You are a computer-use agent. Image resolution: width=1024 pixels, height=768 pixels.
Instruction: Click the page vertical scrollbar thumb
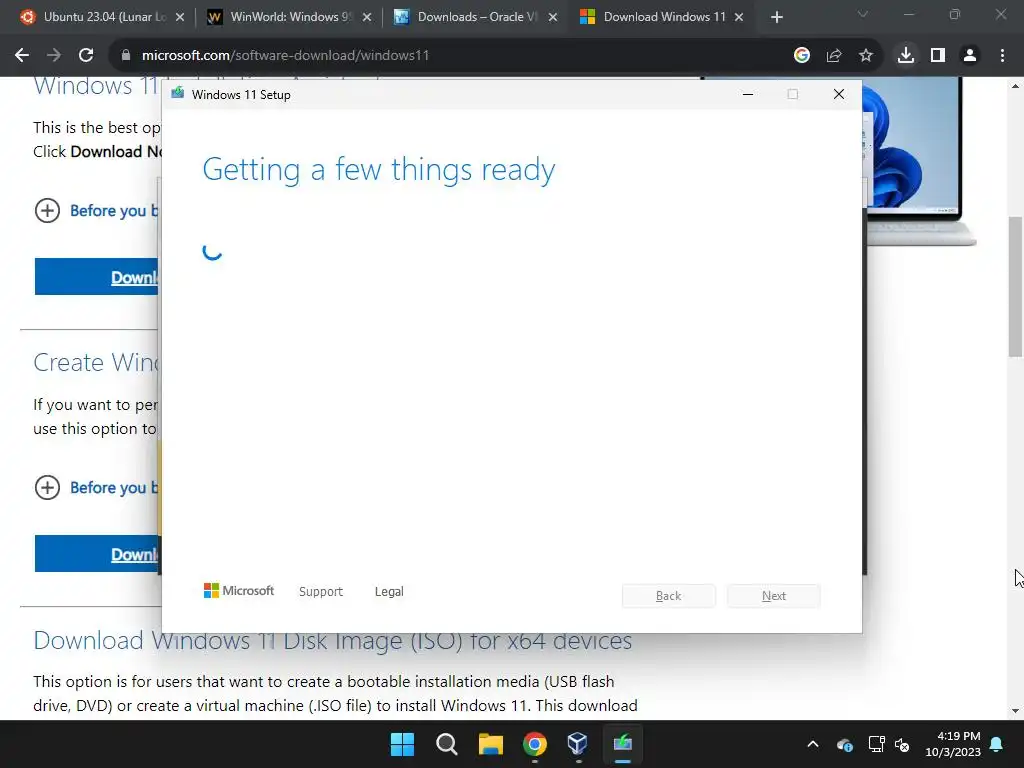(x=1015, y=287)
